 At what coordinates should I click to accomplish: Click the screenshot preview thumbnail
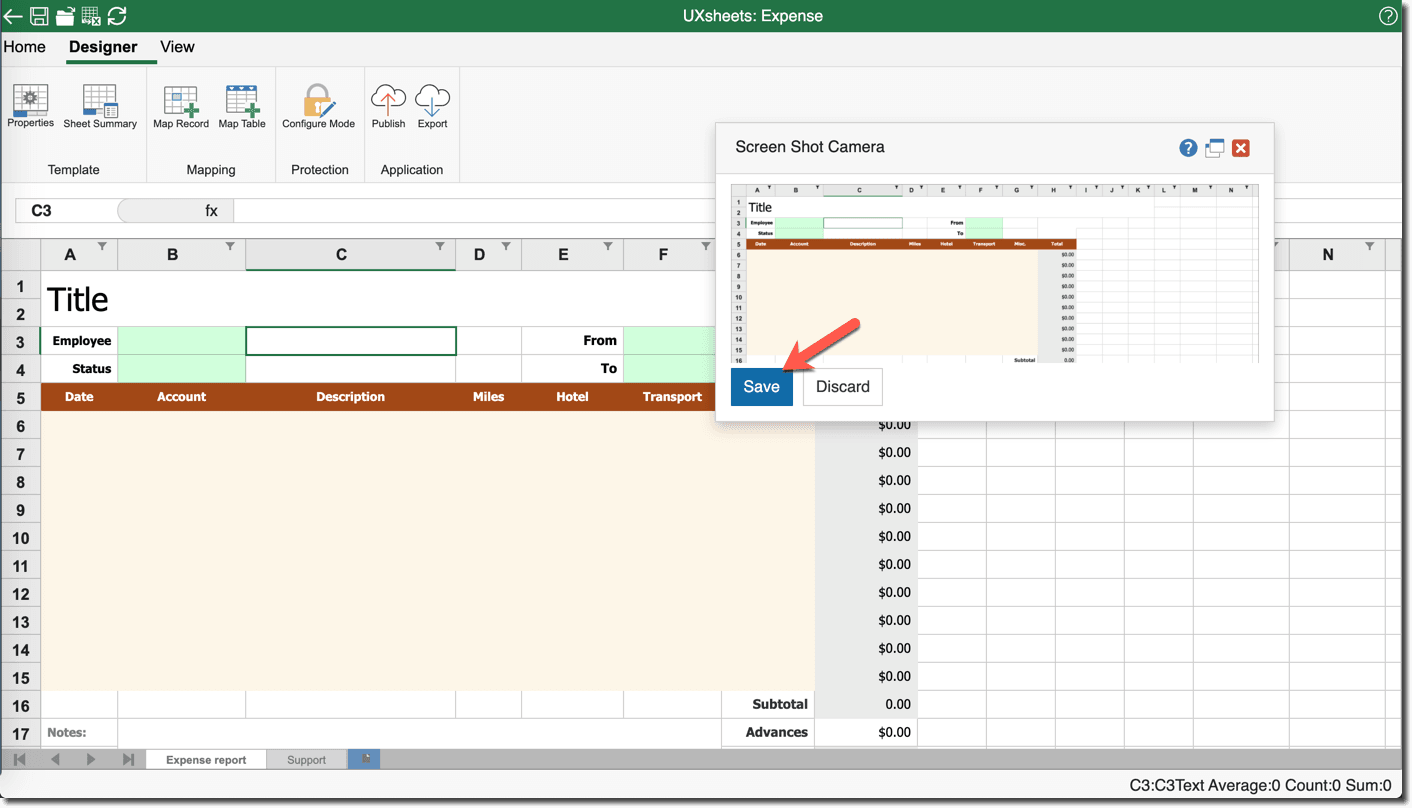995,272
